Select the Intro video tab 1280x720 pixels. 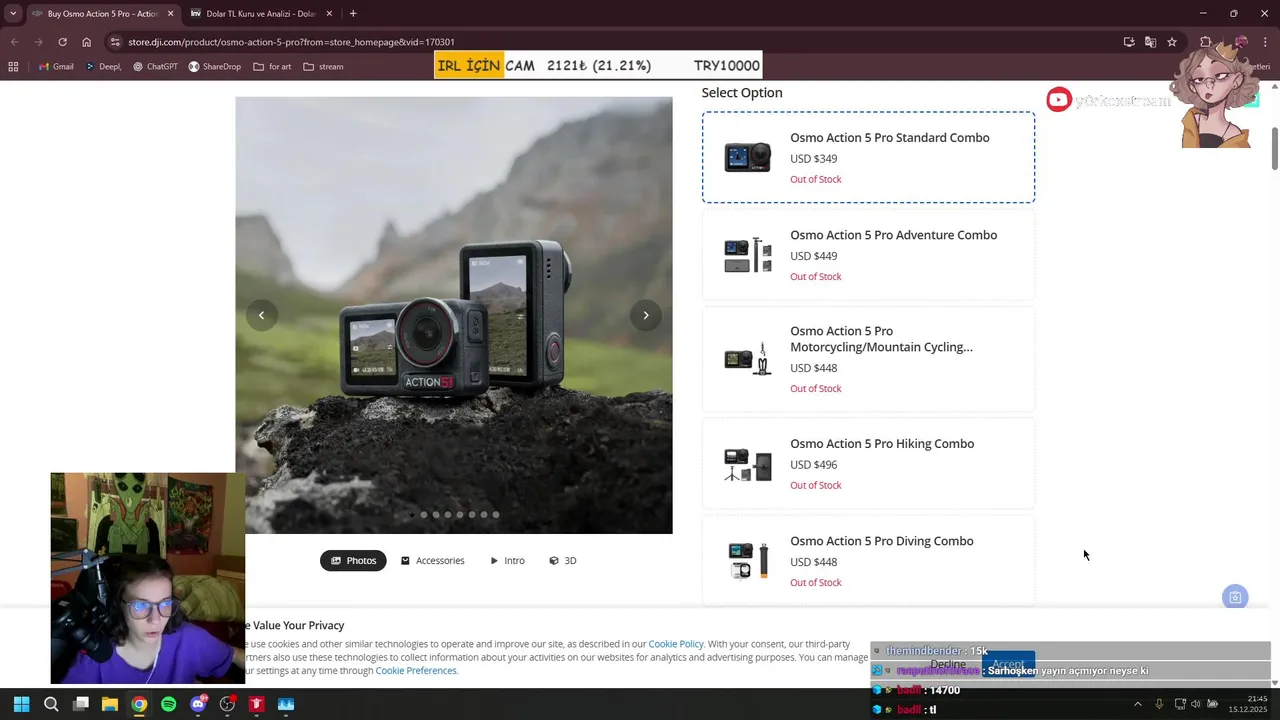click(507, 561)
